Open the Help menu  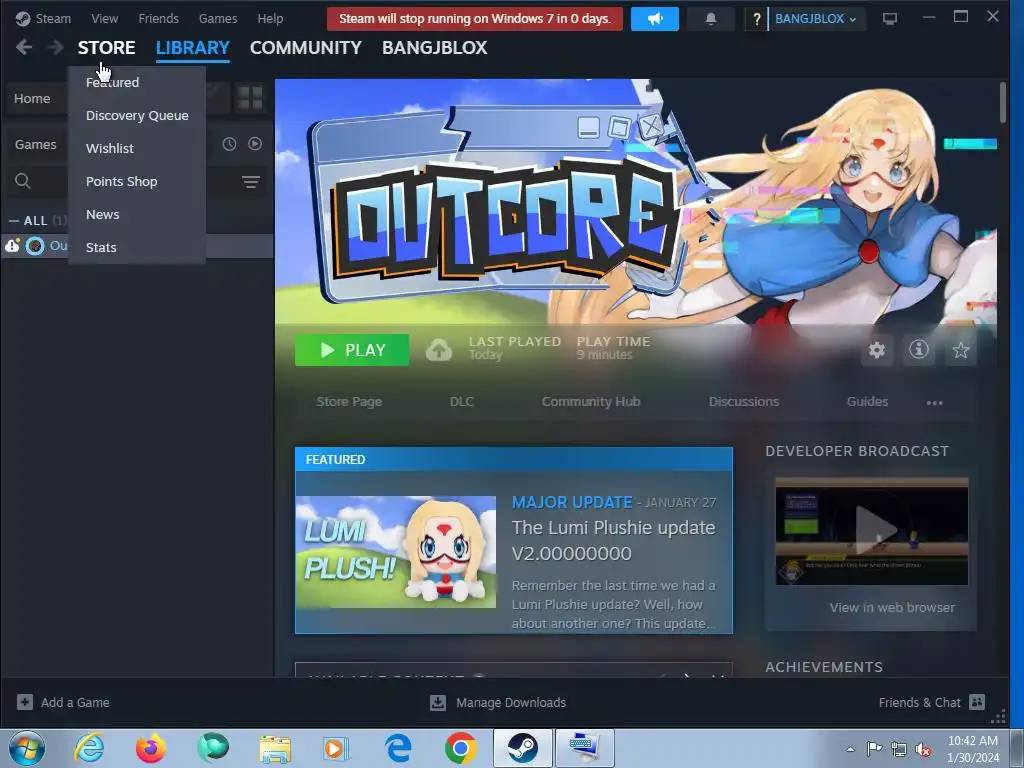270,18
